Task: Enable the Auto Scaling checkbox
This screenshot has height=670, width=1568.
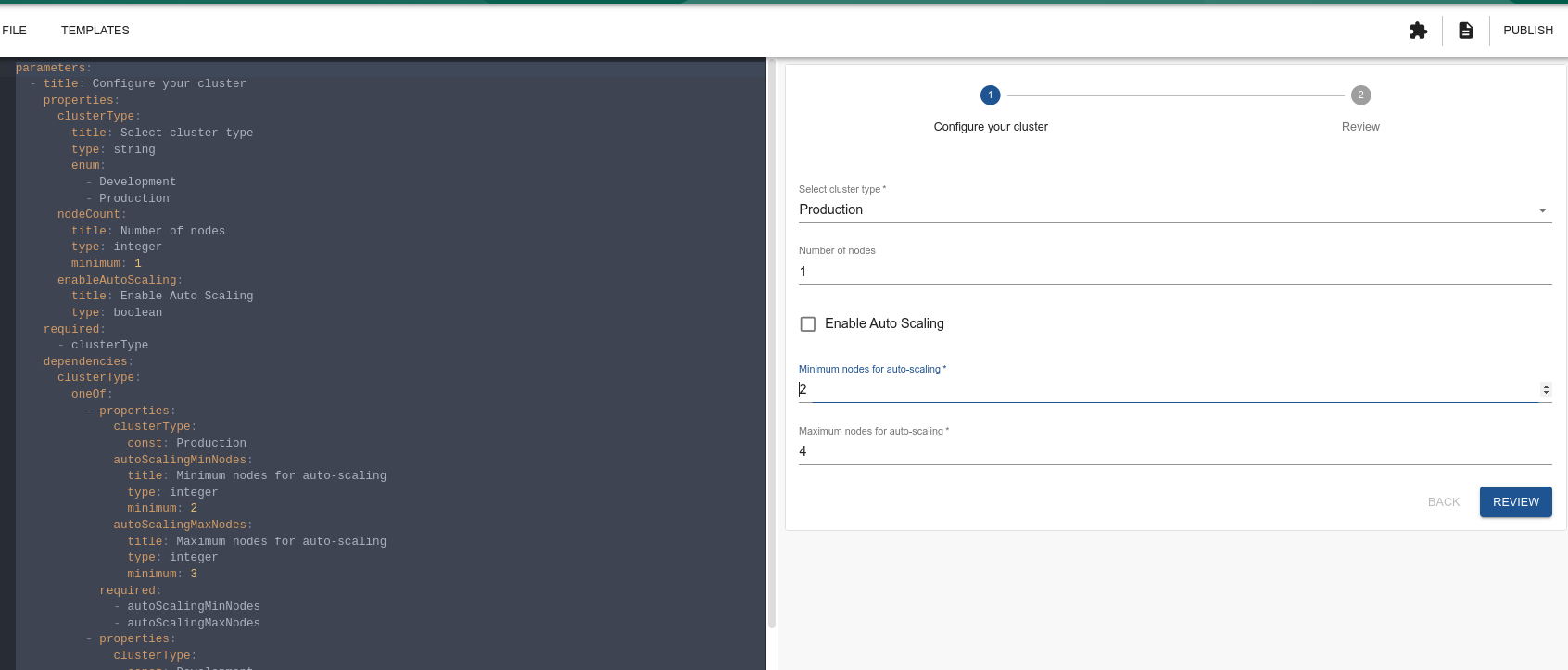Action: 808,324
